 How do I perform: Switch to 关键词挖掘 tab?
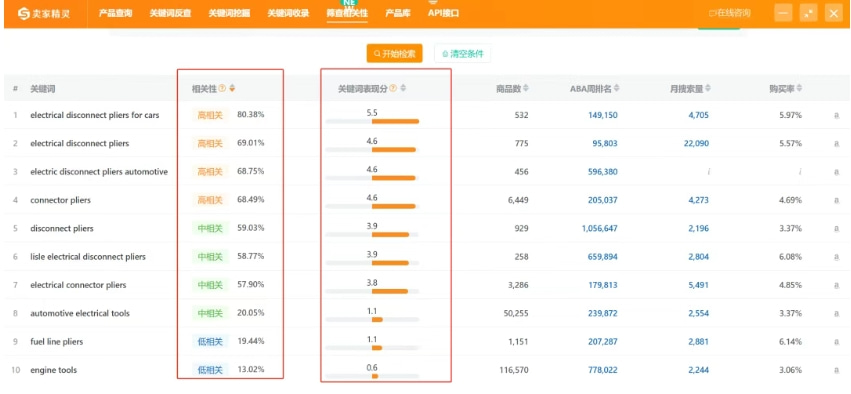tap(229, 13)
